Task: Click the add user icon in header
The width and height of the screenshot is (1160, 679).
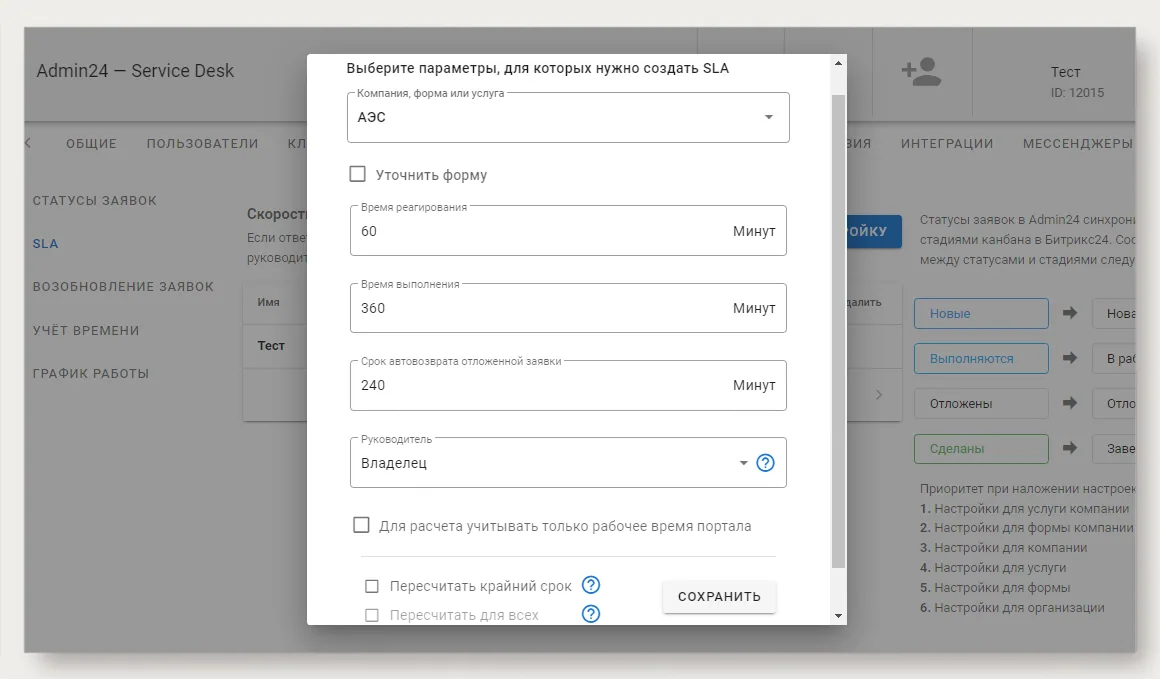Action: coord(921,72)
